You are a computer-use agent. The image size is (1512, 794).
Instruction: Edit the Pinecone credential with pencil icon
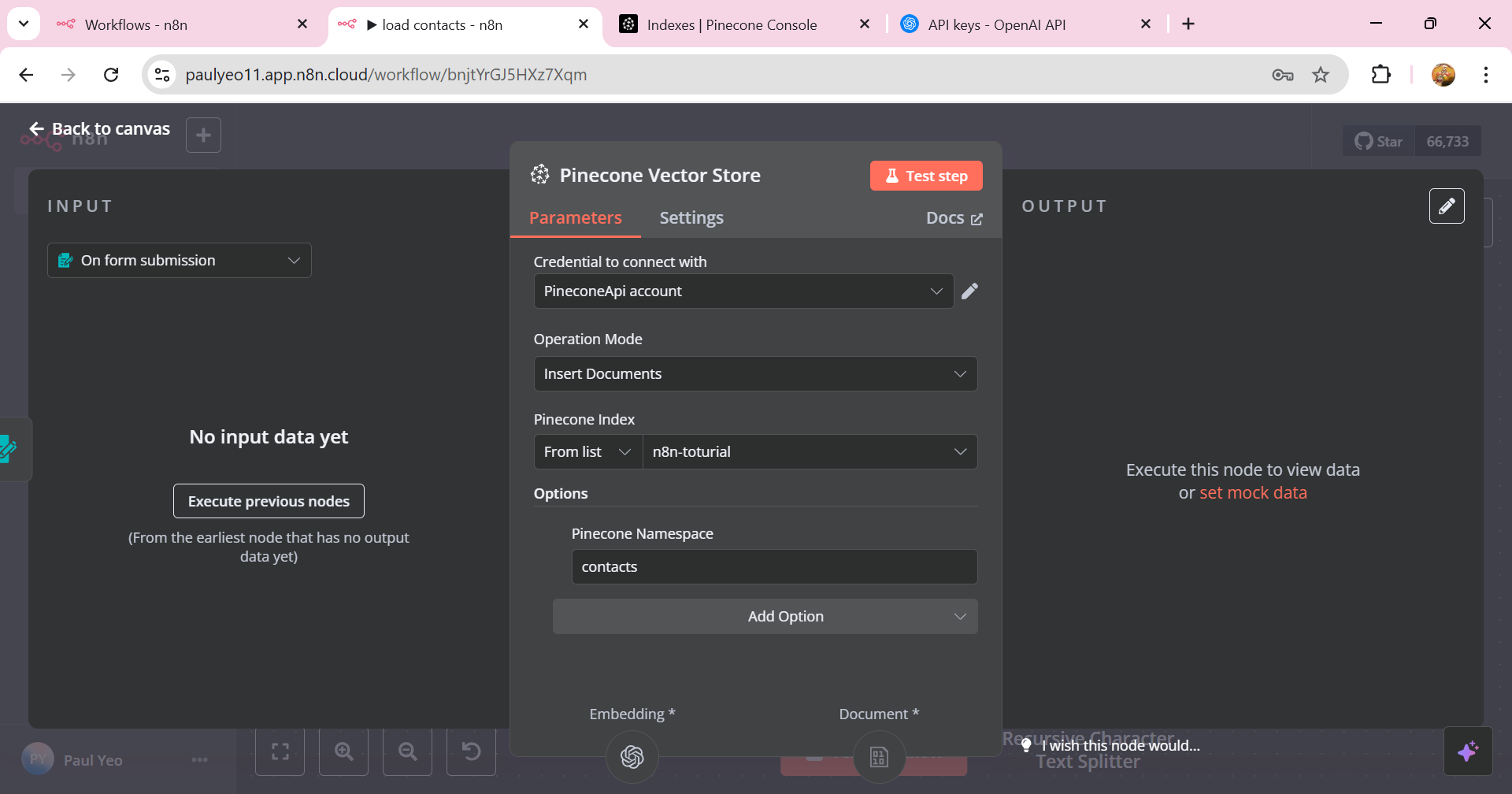[970, 291]
